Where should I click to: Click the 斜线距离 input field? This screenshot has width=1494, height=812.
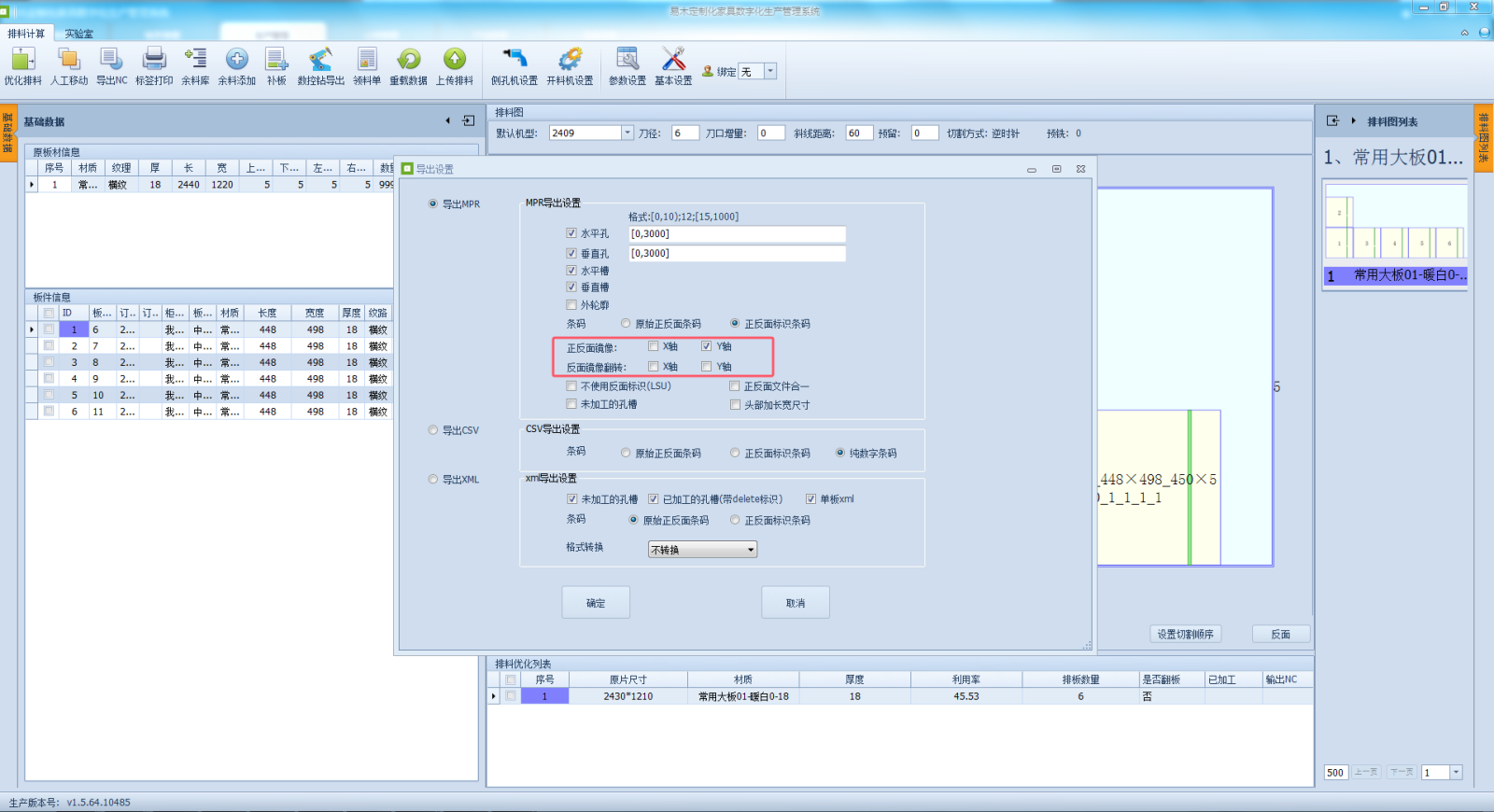point(859,133)
